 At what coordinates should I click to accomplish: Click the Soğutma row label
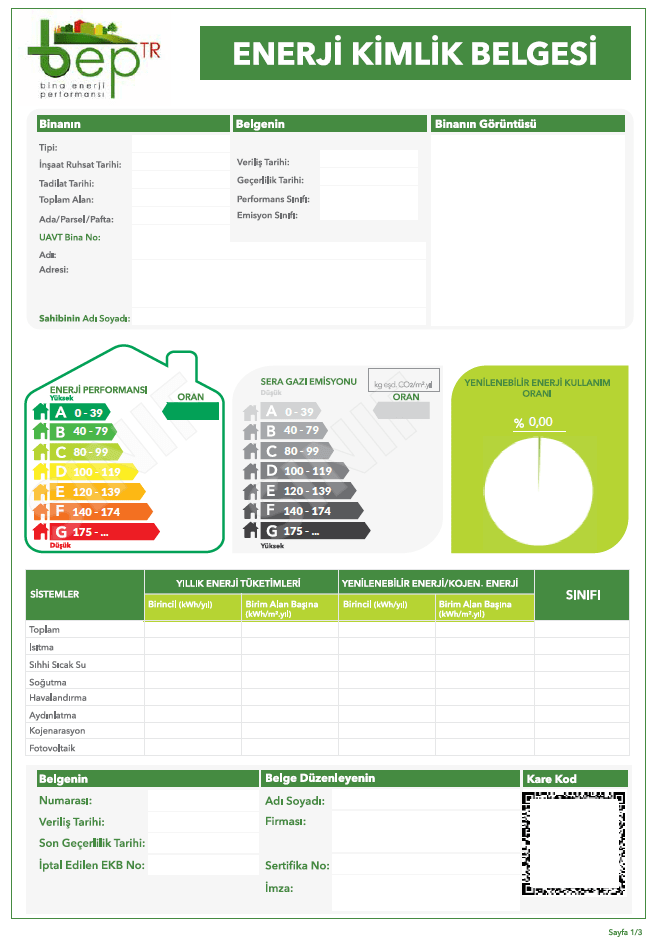pos(48,682)
